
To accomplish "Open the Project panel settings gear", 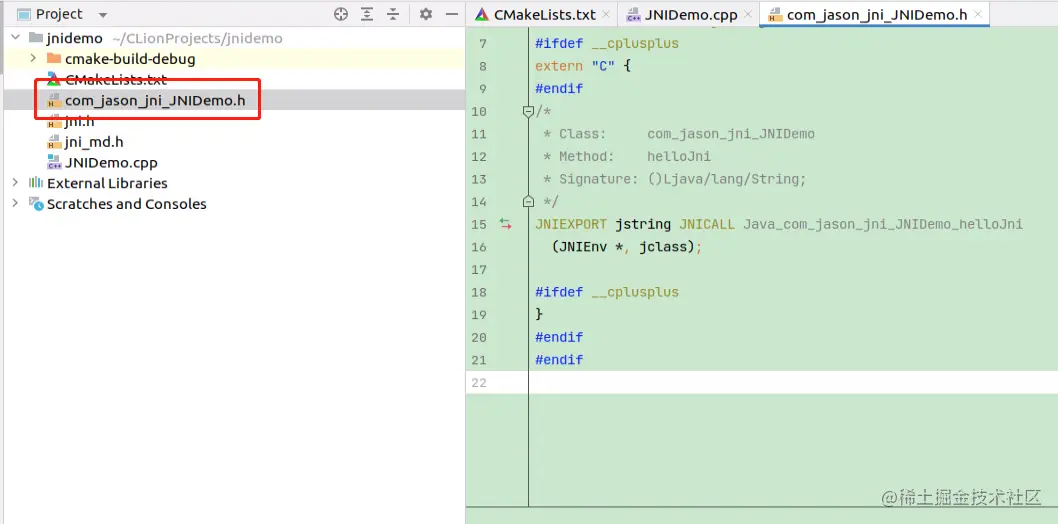I will [426, 14].
